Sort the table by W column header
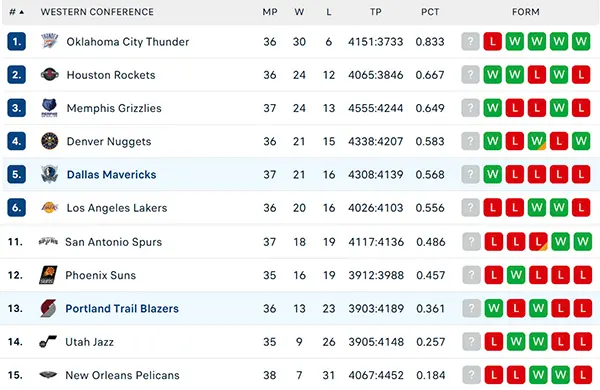Viewport: 600px width, 390px height. (299, 12)
